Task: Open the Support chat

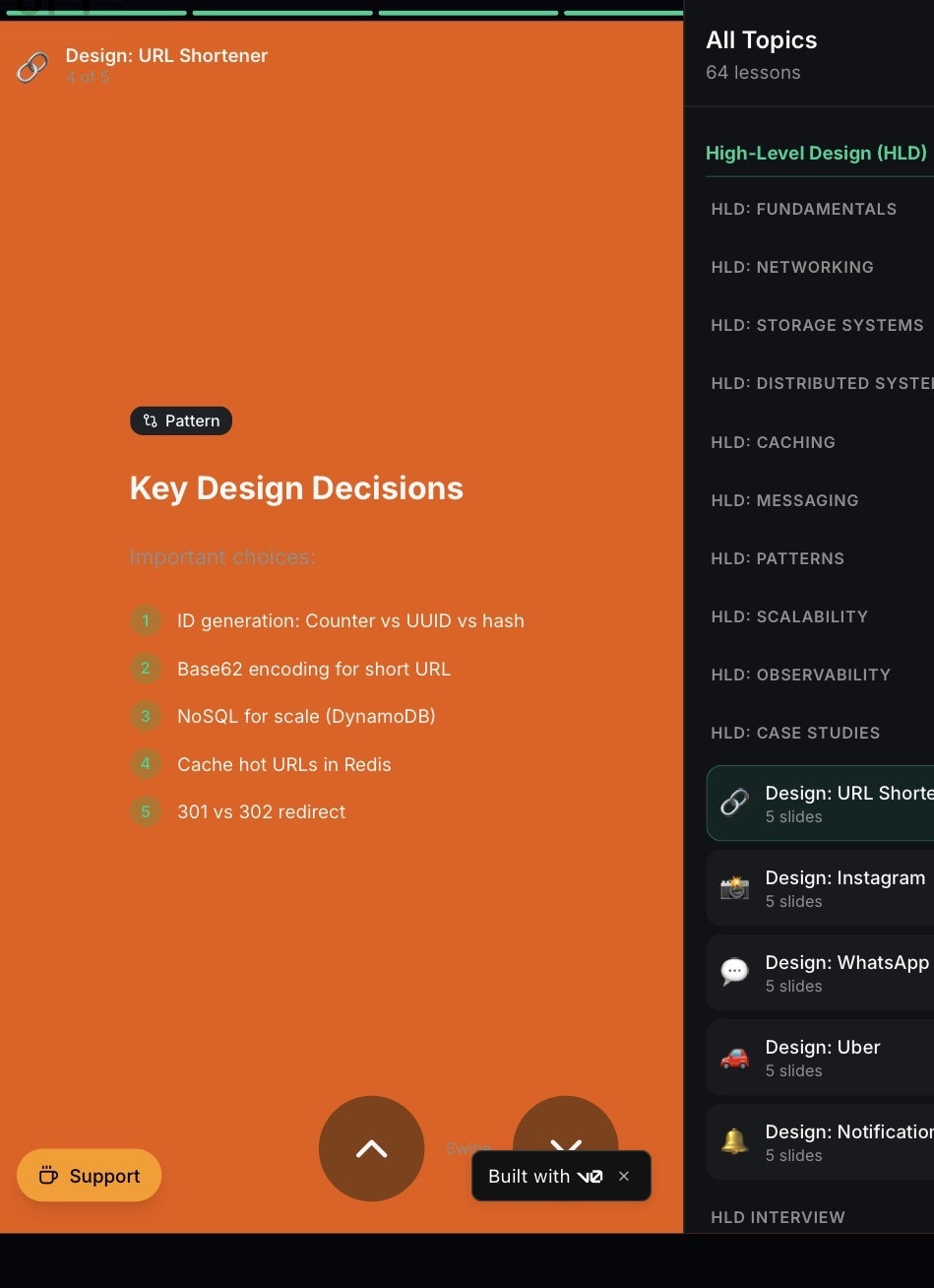Action: click(89, 1175)
